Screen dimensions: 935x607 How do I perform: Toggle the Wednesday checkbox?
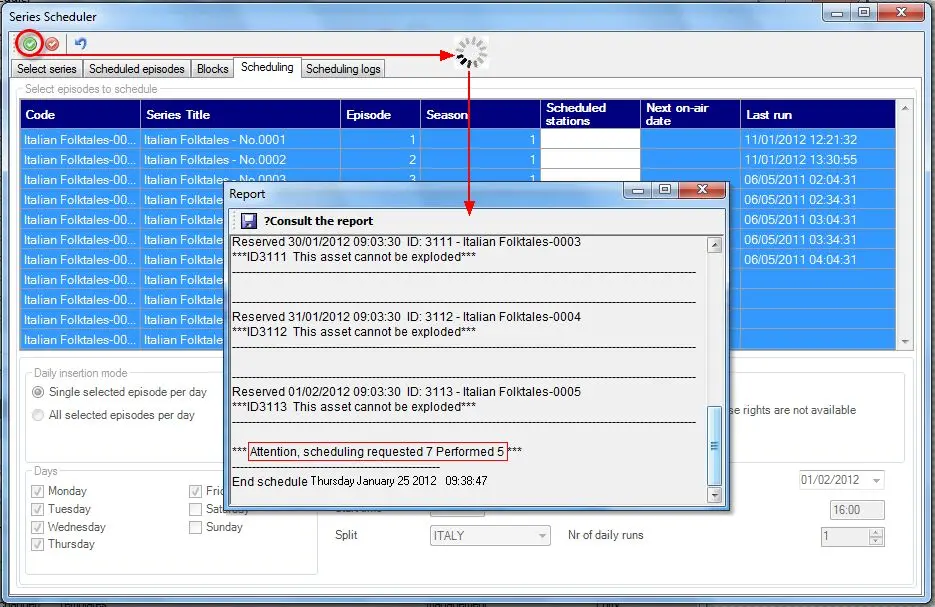[x=38, y=527]
